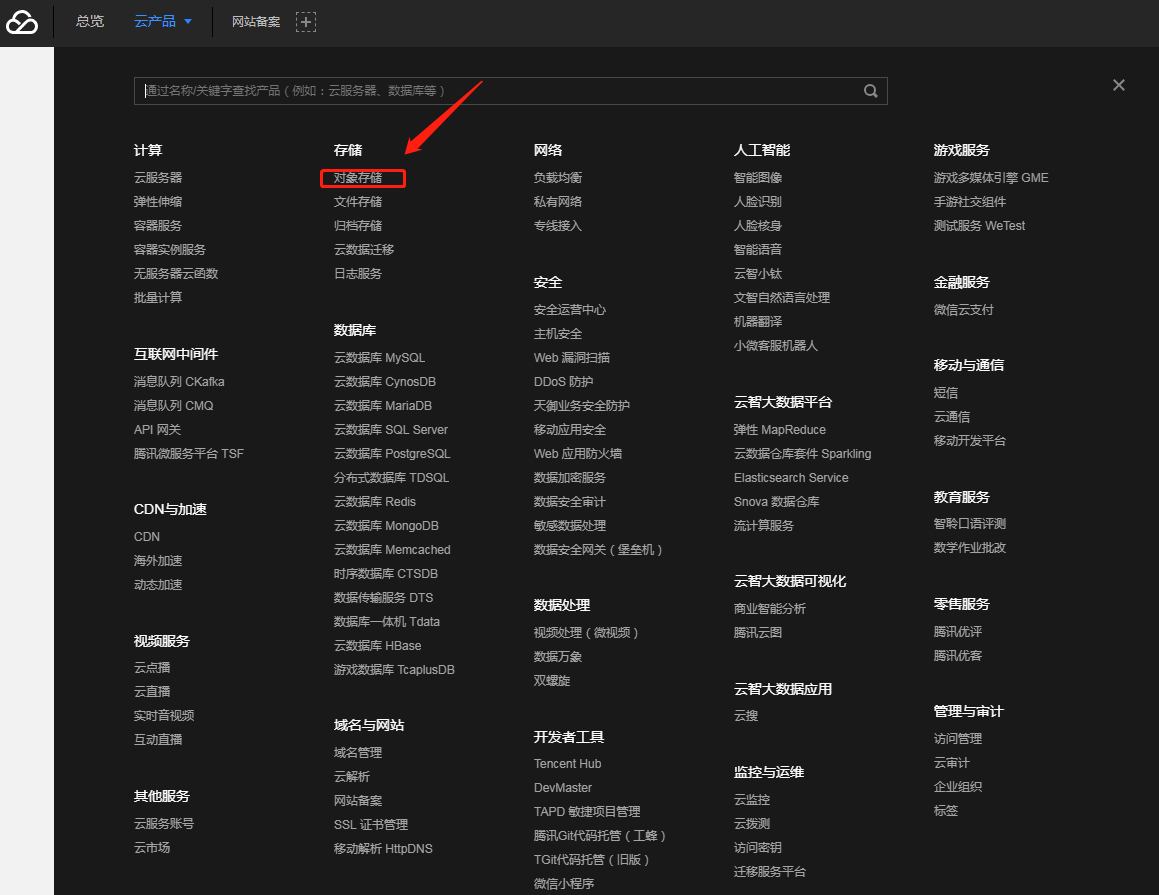Click the search magnifier icon
Screen dimensions: 1159x895
pos(871,91)
